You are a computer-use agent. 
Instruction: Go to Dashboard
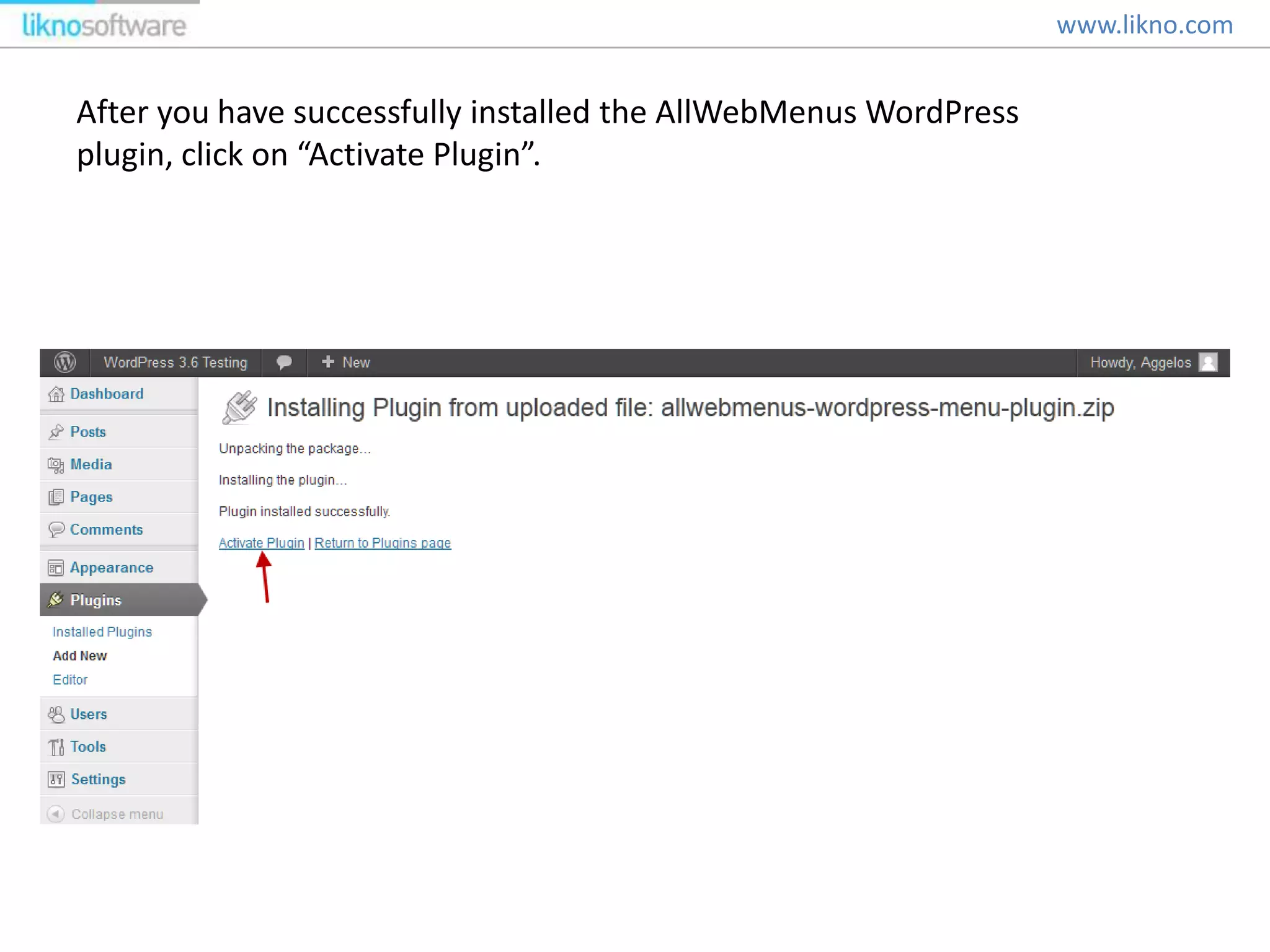click(x=107, y=394)
